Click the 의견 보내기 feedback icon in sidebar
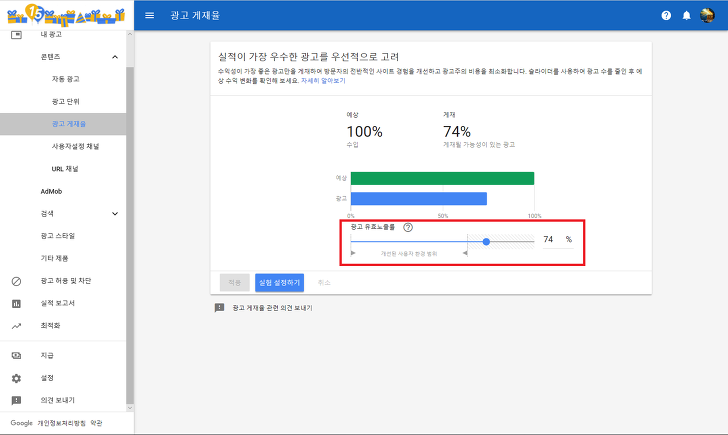Screen dimensions: 728x435 [16, 401]
